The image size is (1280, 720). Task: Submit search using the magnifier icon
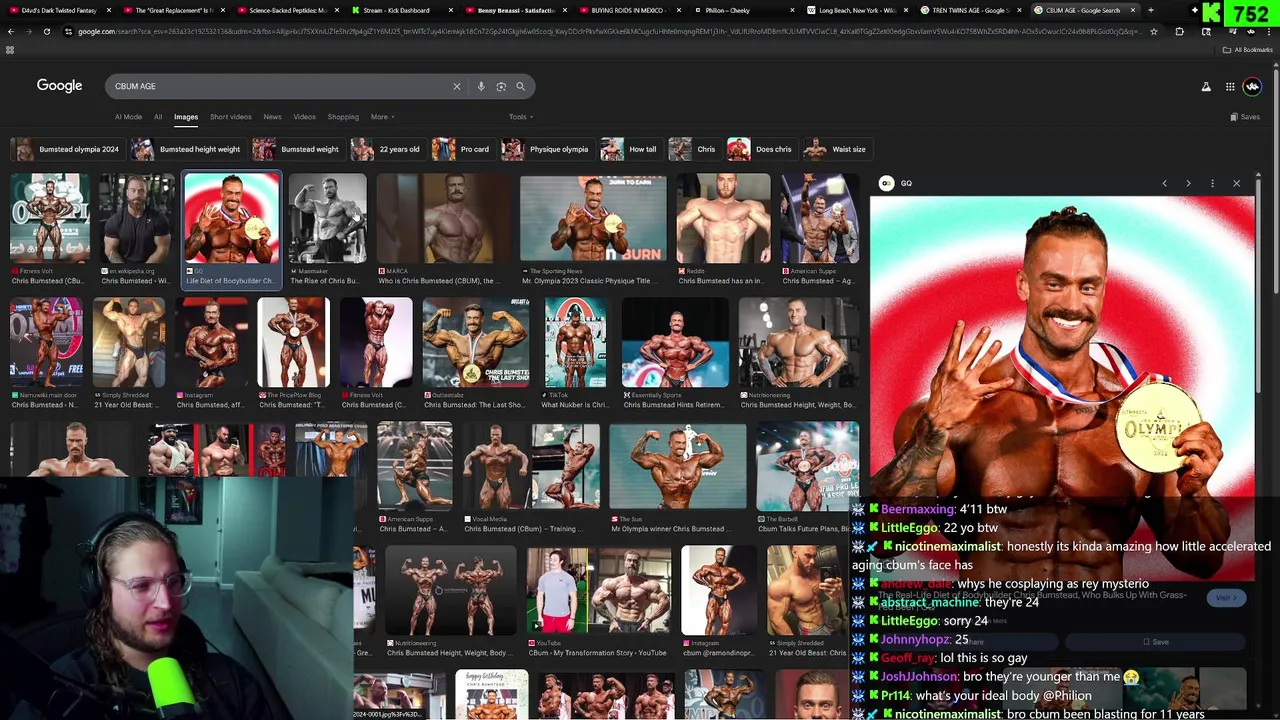(x=520, y=86)
